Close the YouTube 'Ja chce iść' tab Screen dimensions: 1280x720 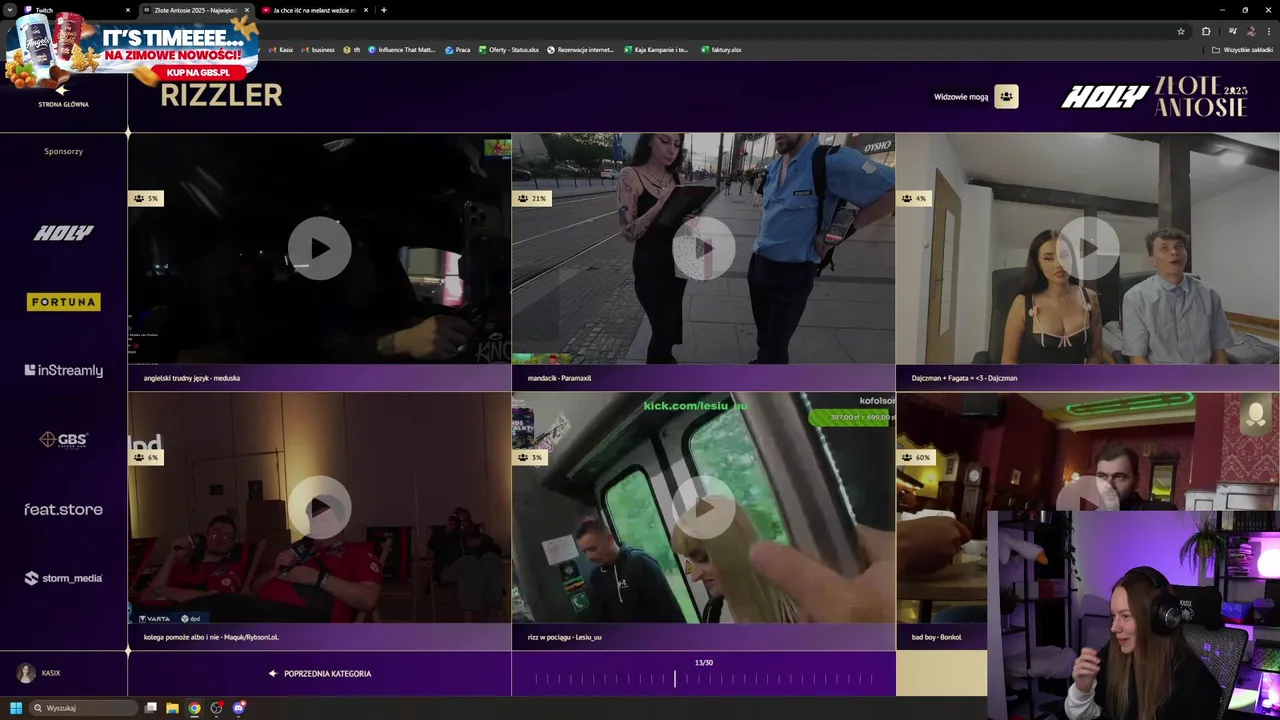(366, 10)
